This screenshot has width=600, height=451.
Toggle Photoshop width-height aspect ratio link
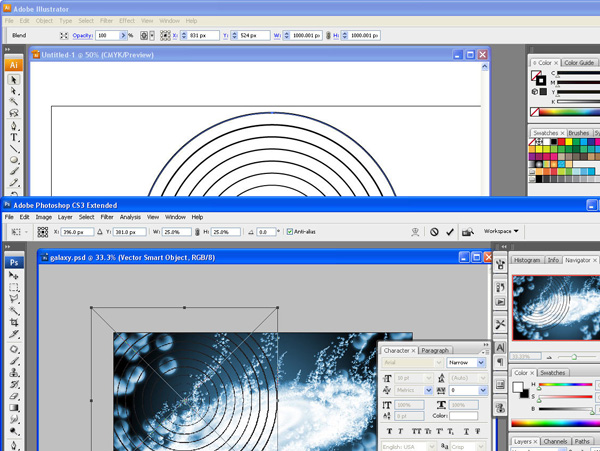[x=197, y=232]
